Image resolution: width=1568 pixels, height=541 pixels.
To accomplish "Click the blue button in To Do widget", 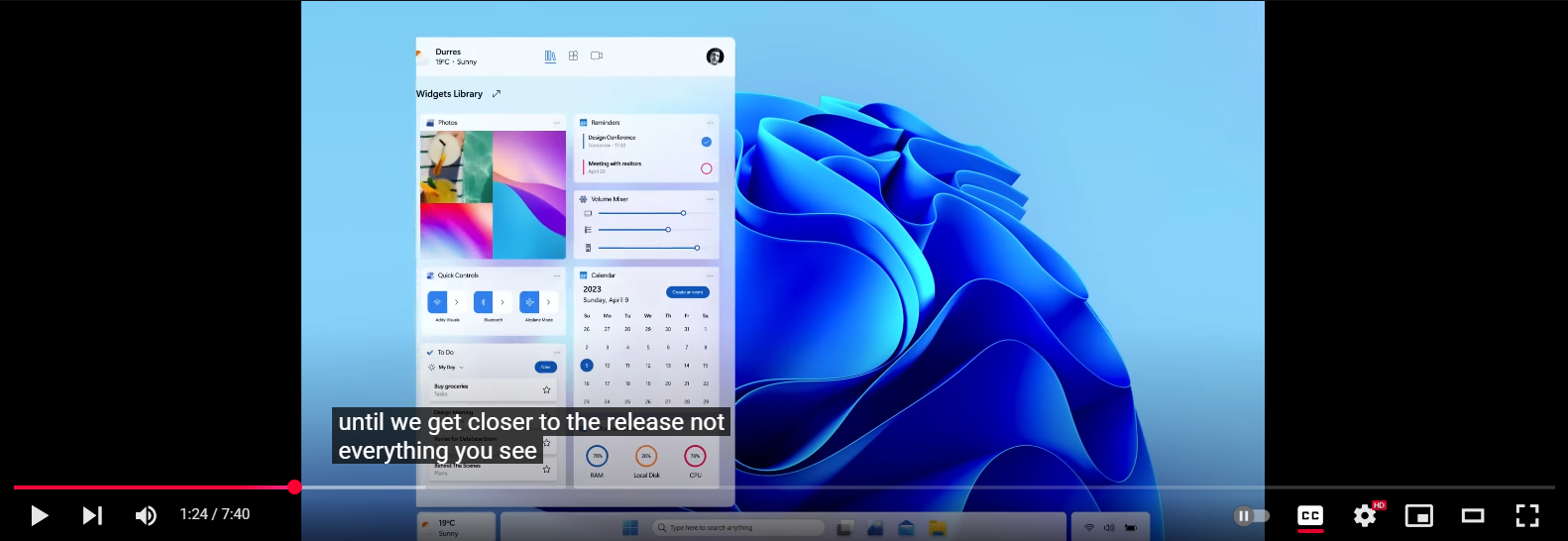I will 546,368.
